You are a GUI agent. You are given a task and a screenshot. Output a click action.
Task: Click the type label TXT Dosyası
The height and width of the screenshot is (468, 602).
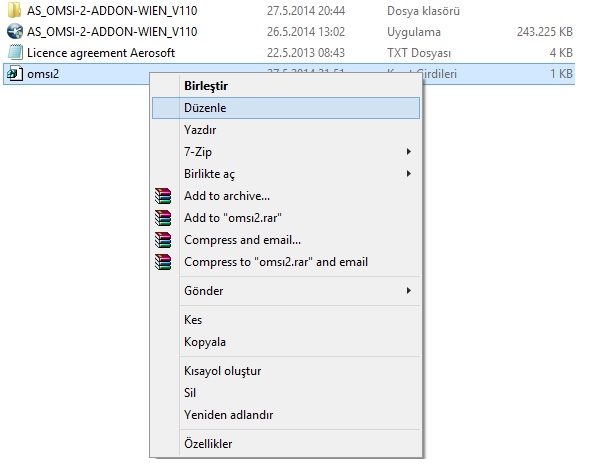[419, 53]
